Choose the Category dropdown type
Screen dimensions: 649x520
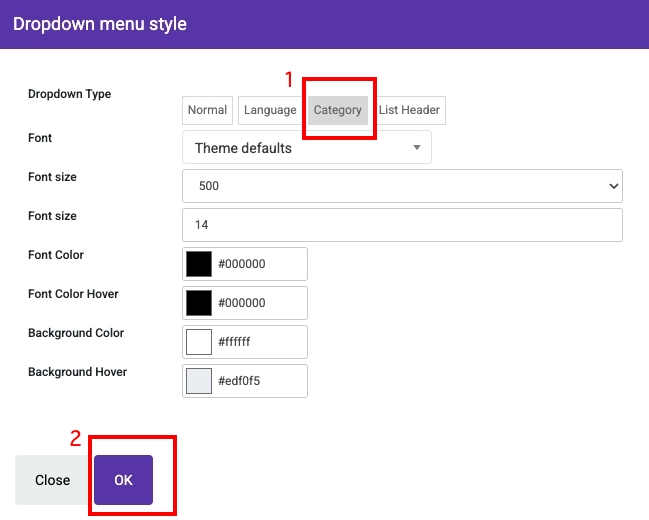click(x=337, y=110)
